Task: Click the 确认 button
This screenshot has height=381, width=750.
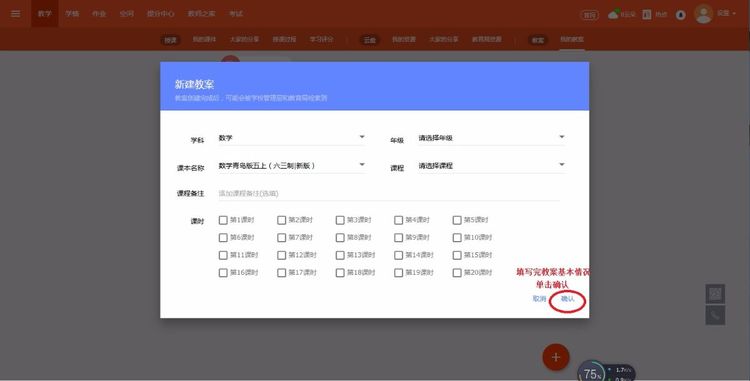Action: click(x=567, y=299)
